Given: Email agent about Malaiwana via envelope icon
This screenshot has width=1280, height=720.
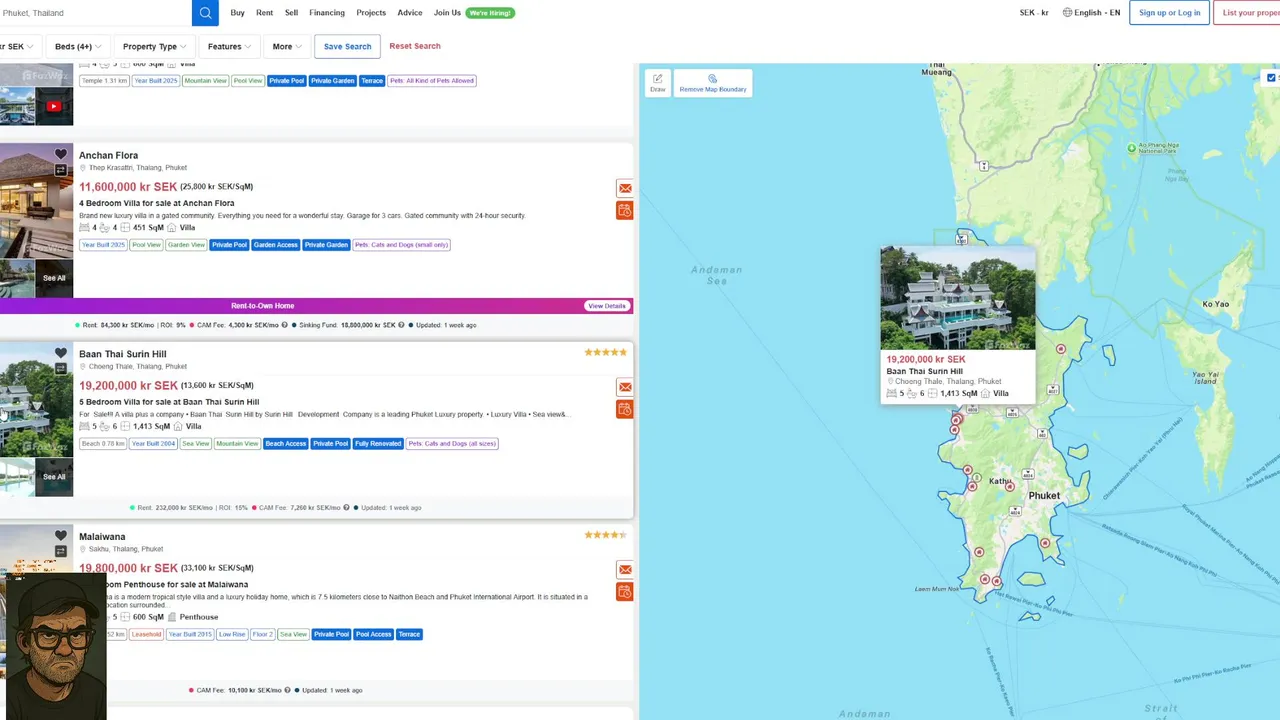Looking at the screenshot, I should 625,570.
